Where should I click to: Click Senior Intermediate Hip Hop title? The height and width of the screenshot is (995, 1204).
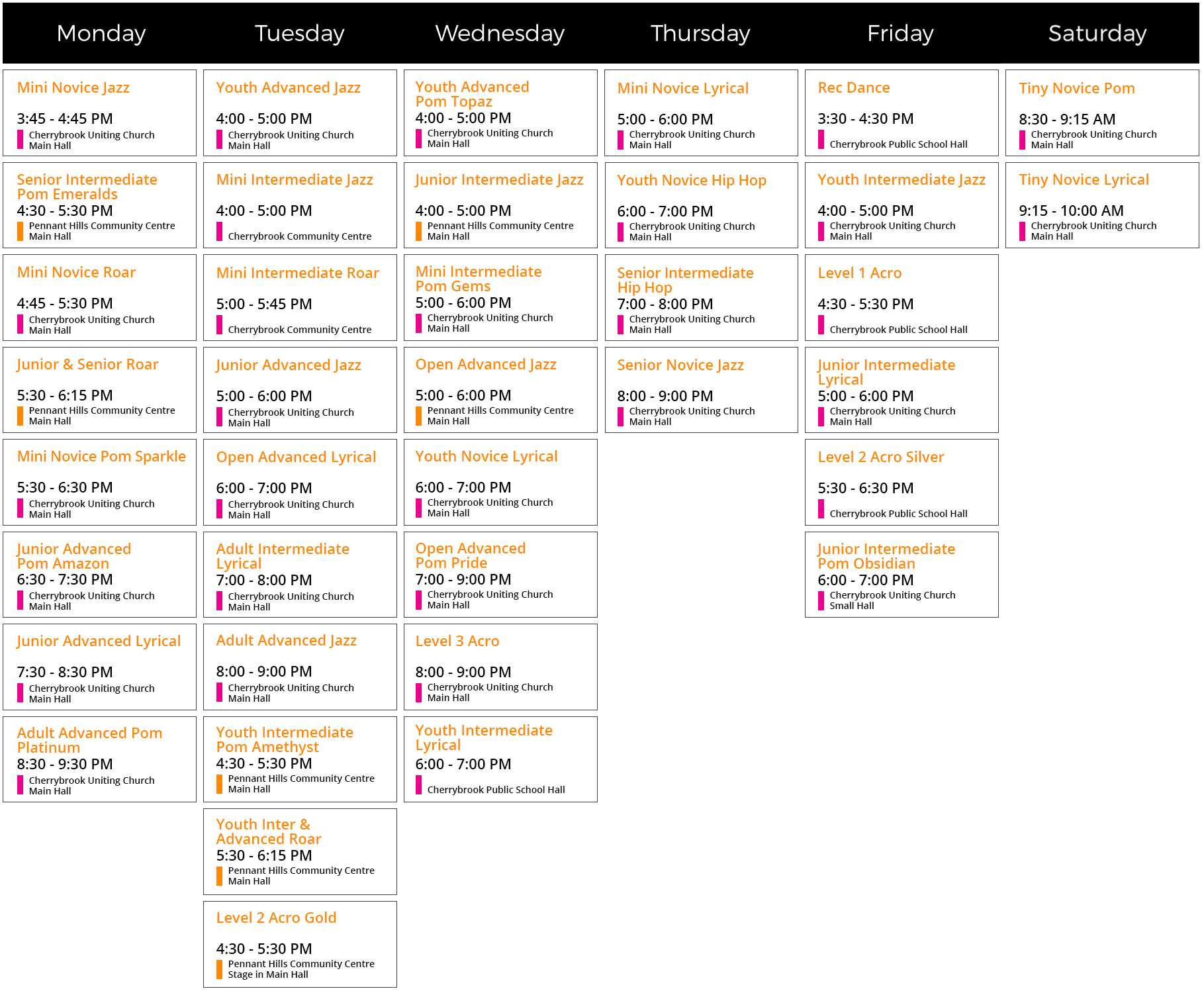[x=685, y=280]
